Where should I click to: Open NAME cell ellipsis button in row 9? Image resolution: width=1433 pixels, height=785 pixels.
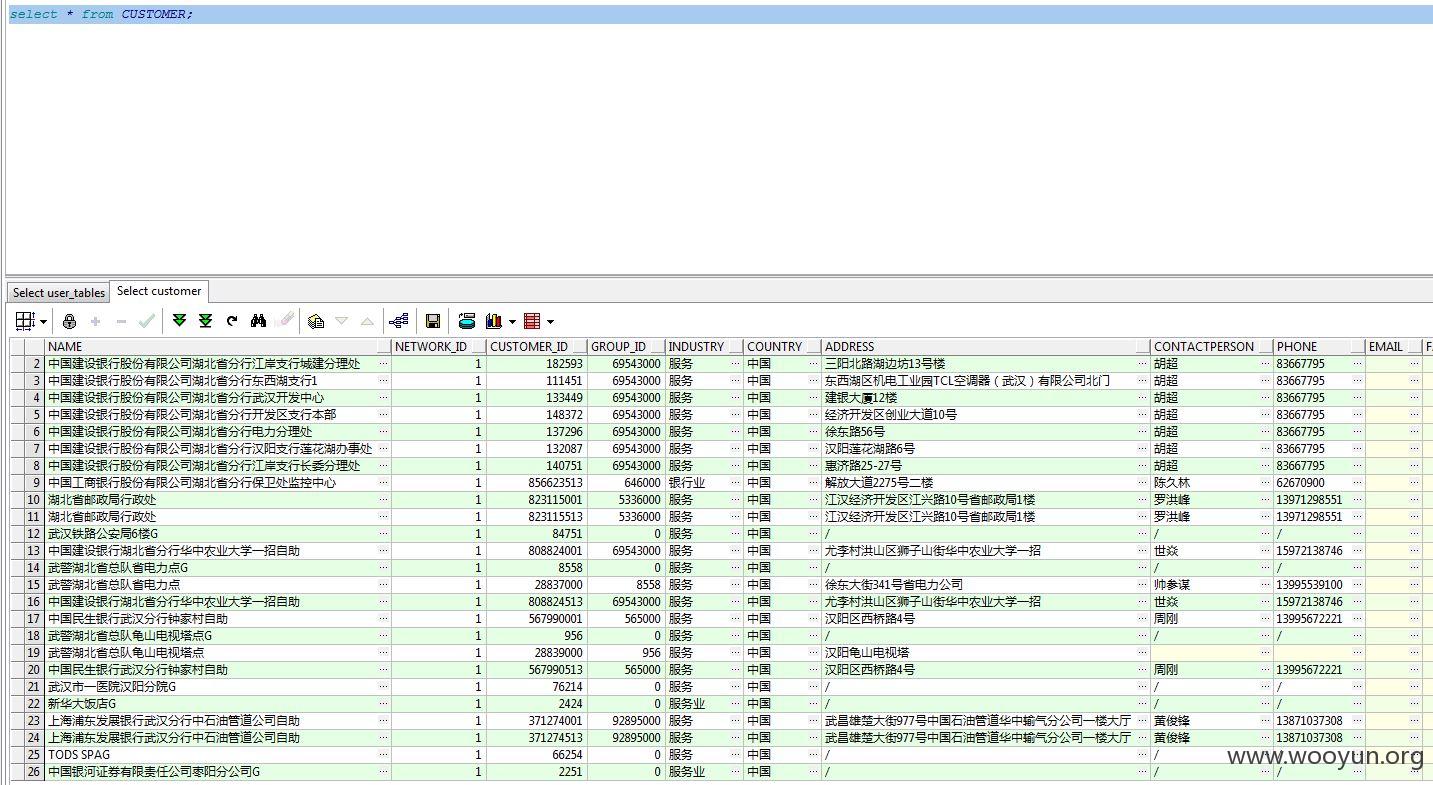383,483
